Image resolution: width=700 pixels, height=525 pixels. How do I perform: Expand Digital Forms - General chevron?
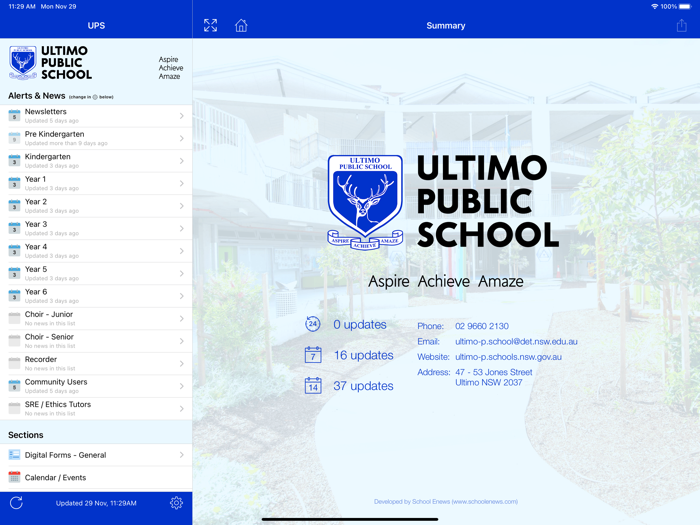pyautogui.click(x=182, y=455)
